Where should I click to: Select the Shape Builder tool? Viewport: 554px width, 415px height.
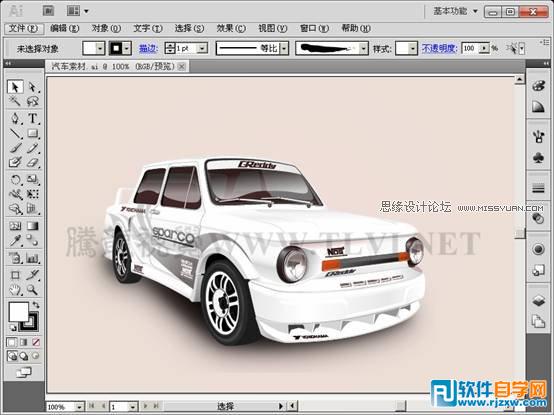point(15,209)
